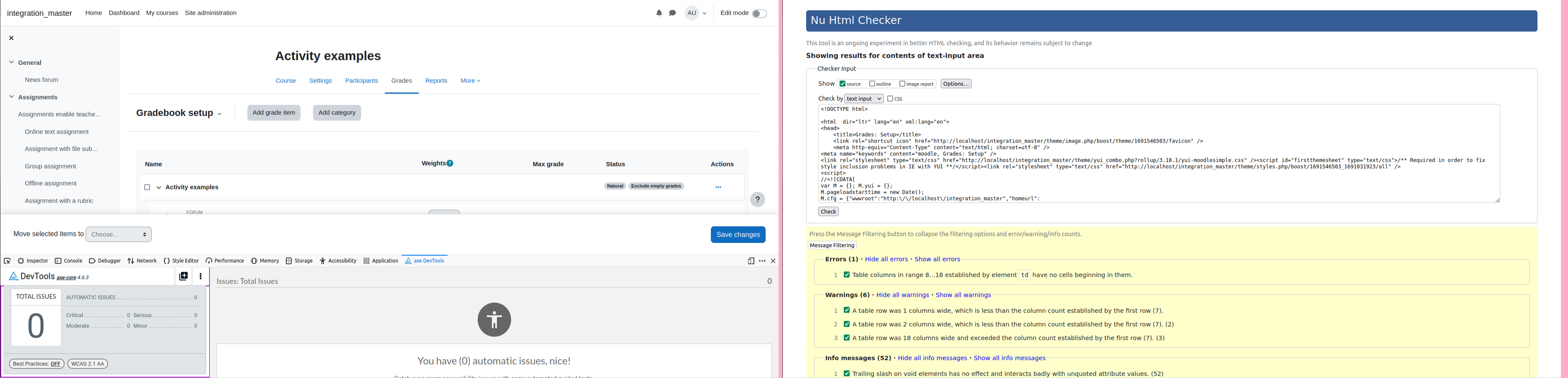
Task: Click Add grade item button
Action: (x=274, y=112)
